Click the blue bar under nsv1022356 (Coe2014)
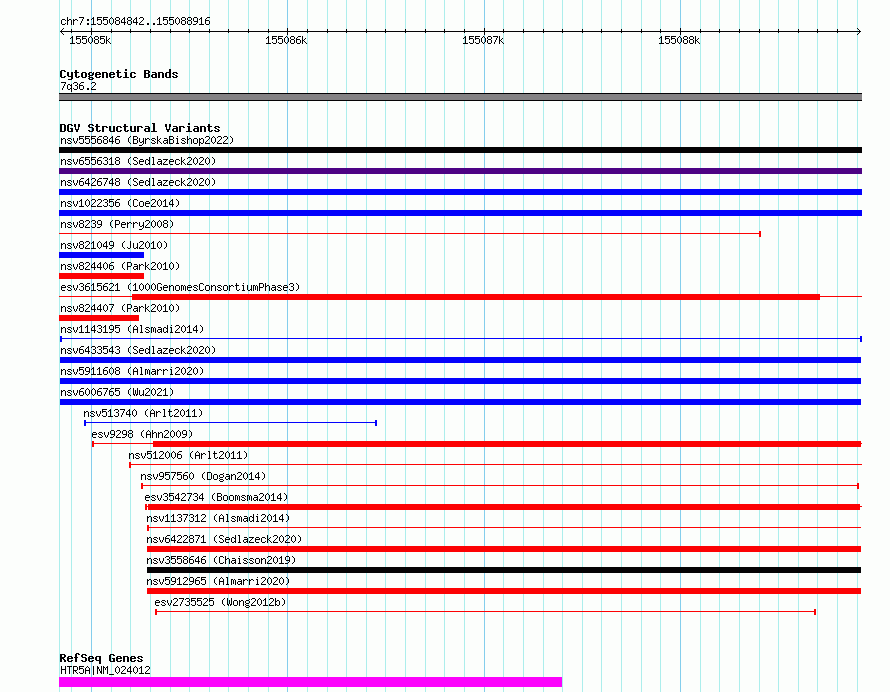890x692 pixels. [x=460, y=213]
